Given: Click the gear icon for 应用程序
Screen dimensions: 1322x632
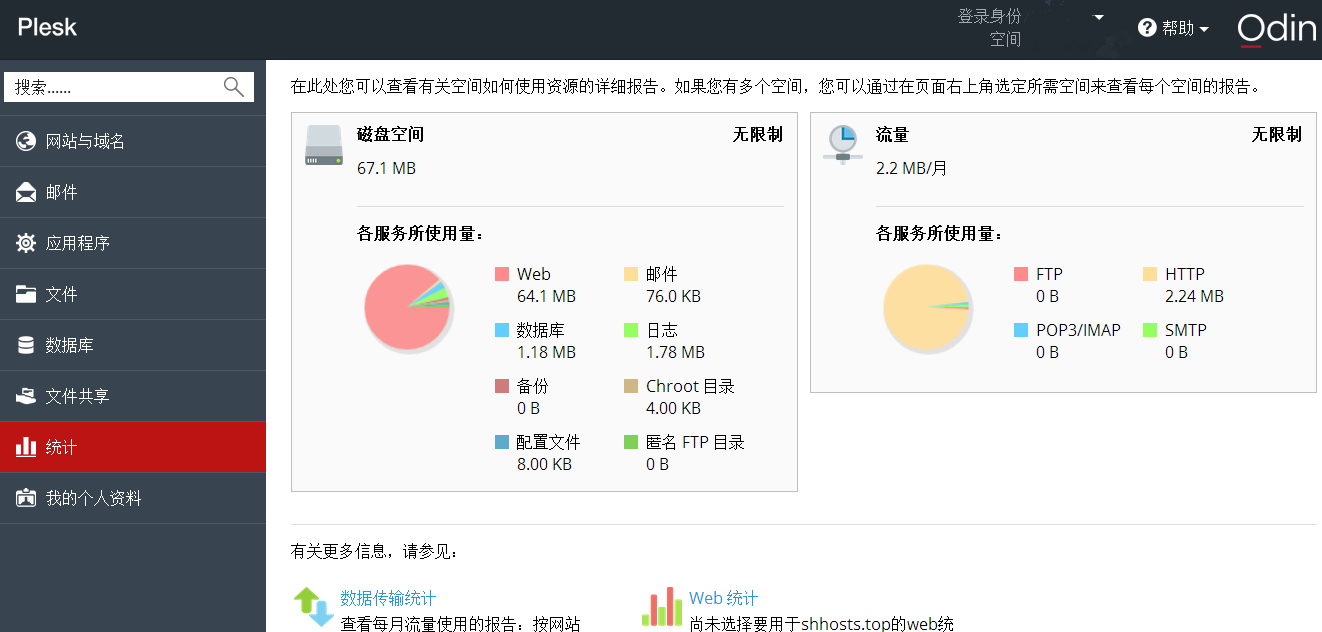Looking at the screenshot, I should click(26, 243).
